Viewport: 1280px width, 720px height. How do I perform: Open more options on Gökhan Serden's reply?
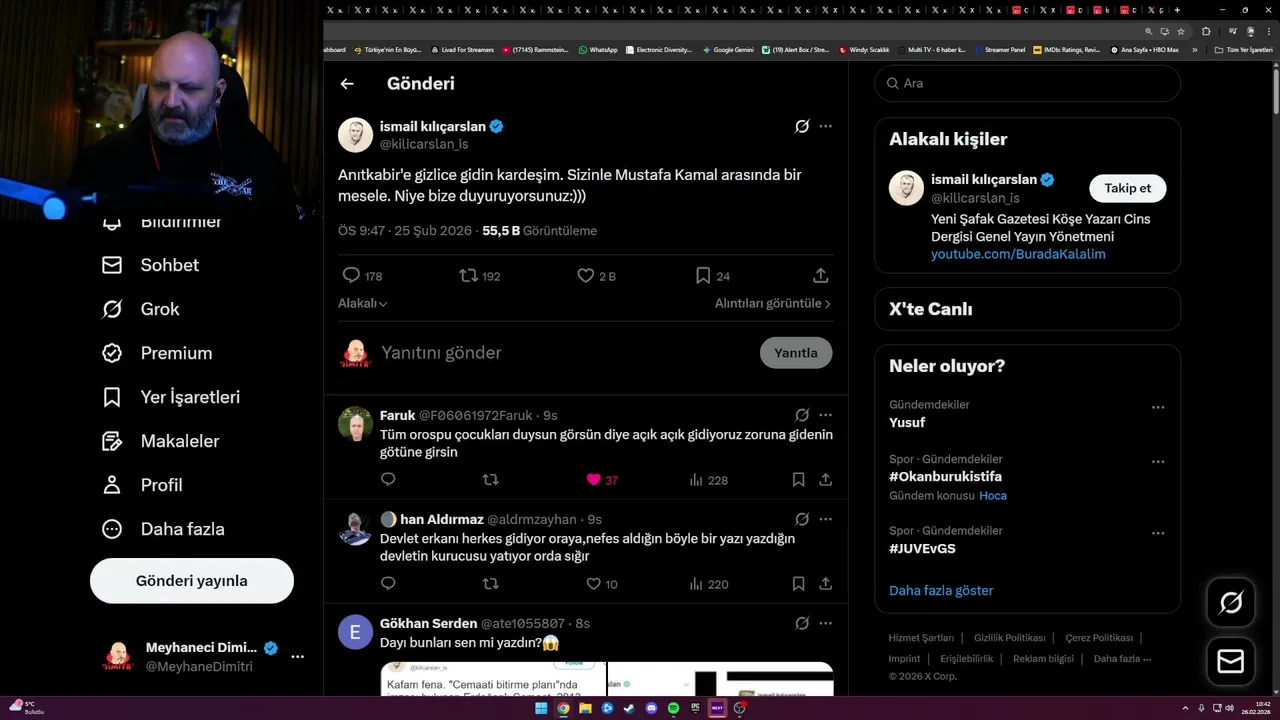click(825, 623)
